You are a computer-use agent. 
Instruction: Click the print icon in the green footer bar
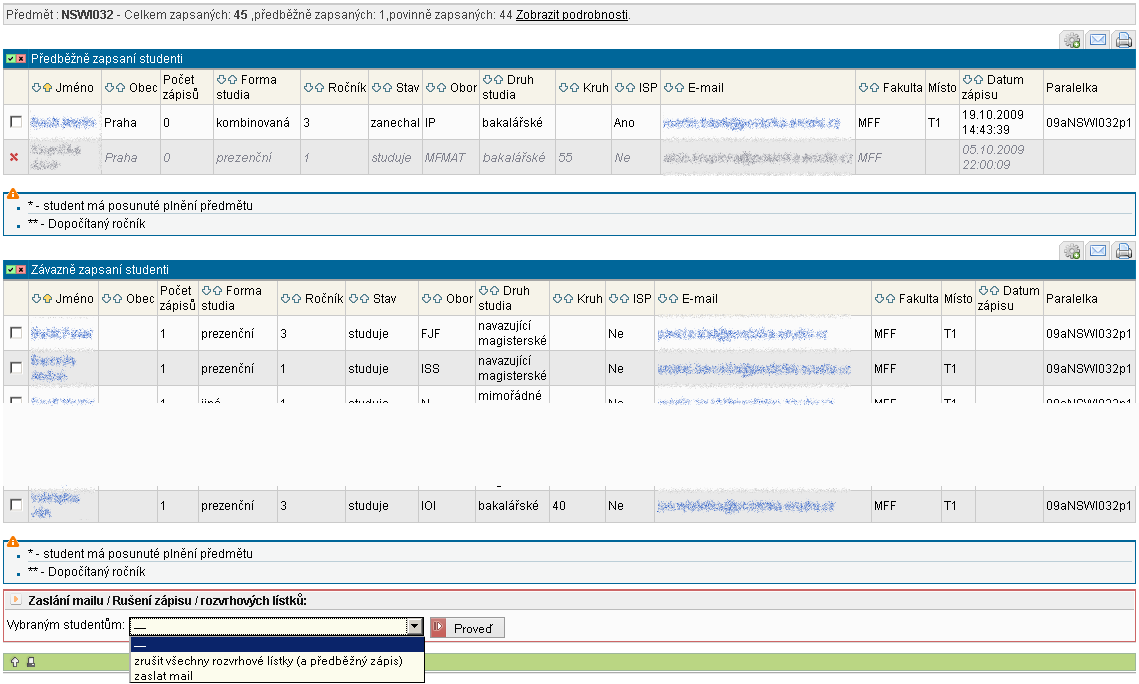[30, 662]
